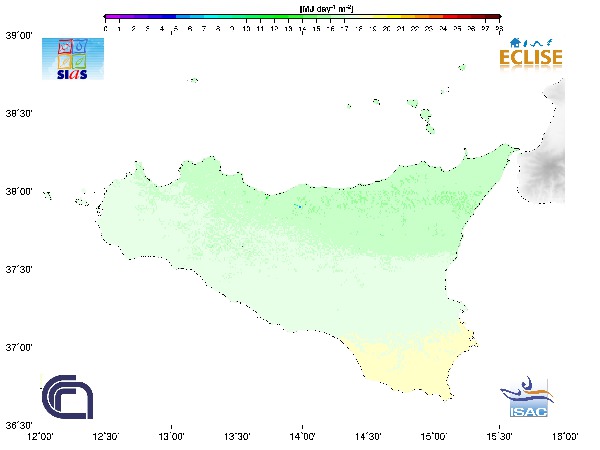Click the colorbar tick labeled 24

[443, 29]
